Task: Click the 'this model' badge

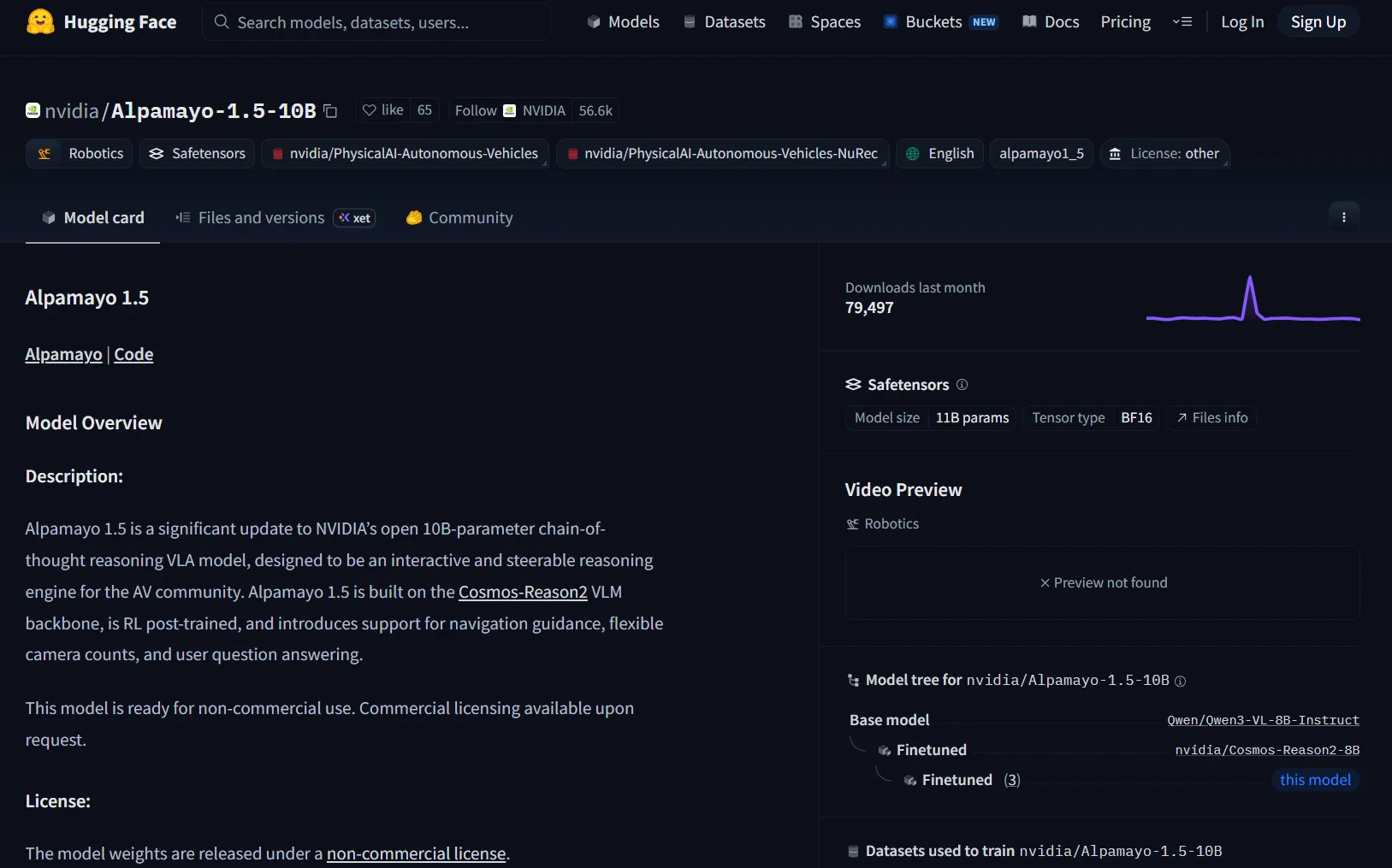Action: (1315, 780)
